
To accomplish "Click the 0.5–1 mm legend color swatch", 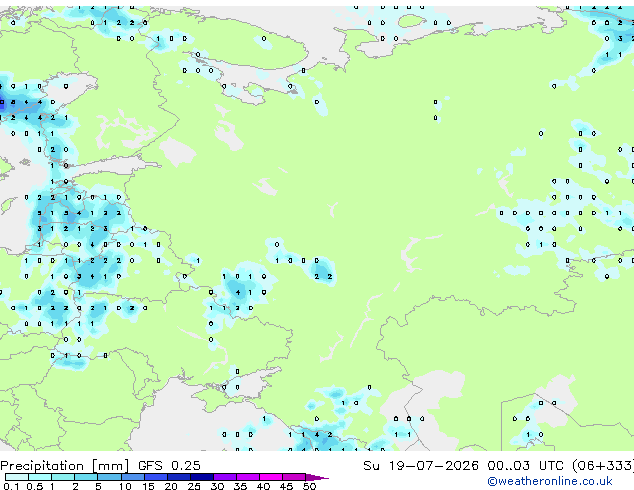I will pyautogui.click(x=40, y=477).
